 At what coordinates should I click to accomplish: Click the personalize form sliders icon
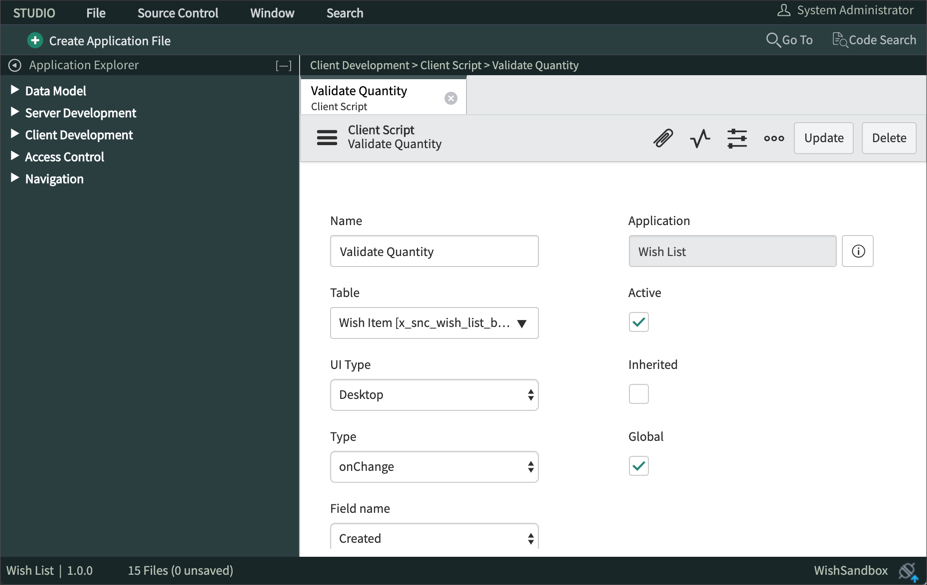click(737, 138)
